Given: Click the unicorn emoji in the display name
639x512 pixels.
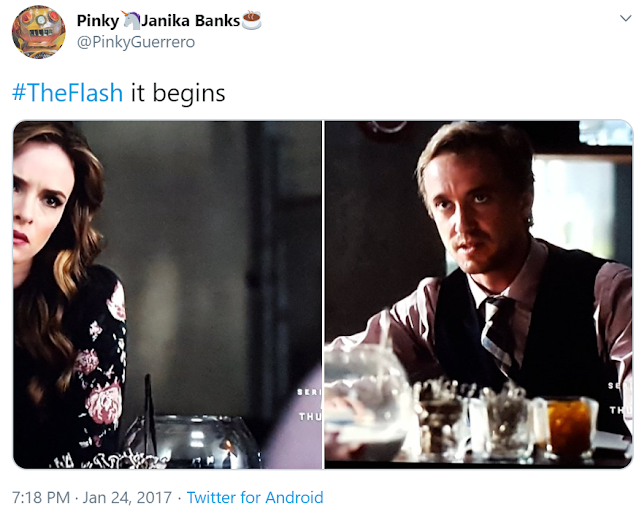Looking at the screenshot, I should (131, 20).
